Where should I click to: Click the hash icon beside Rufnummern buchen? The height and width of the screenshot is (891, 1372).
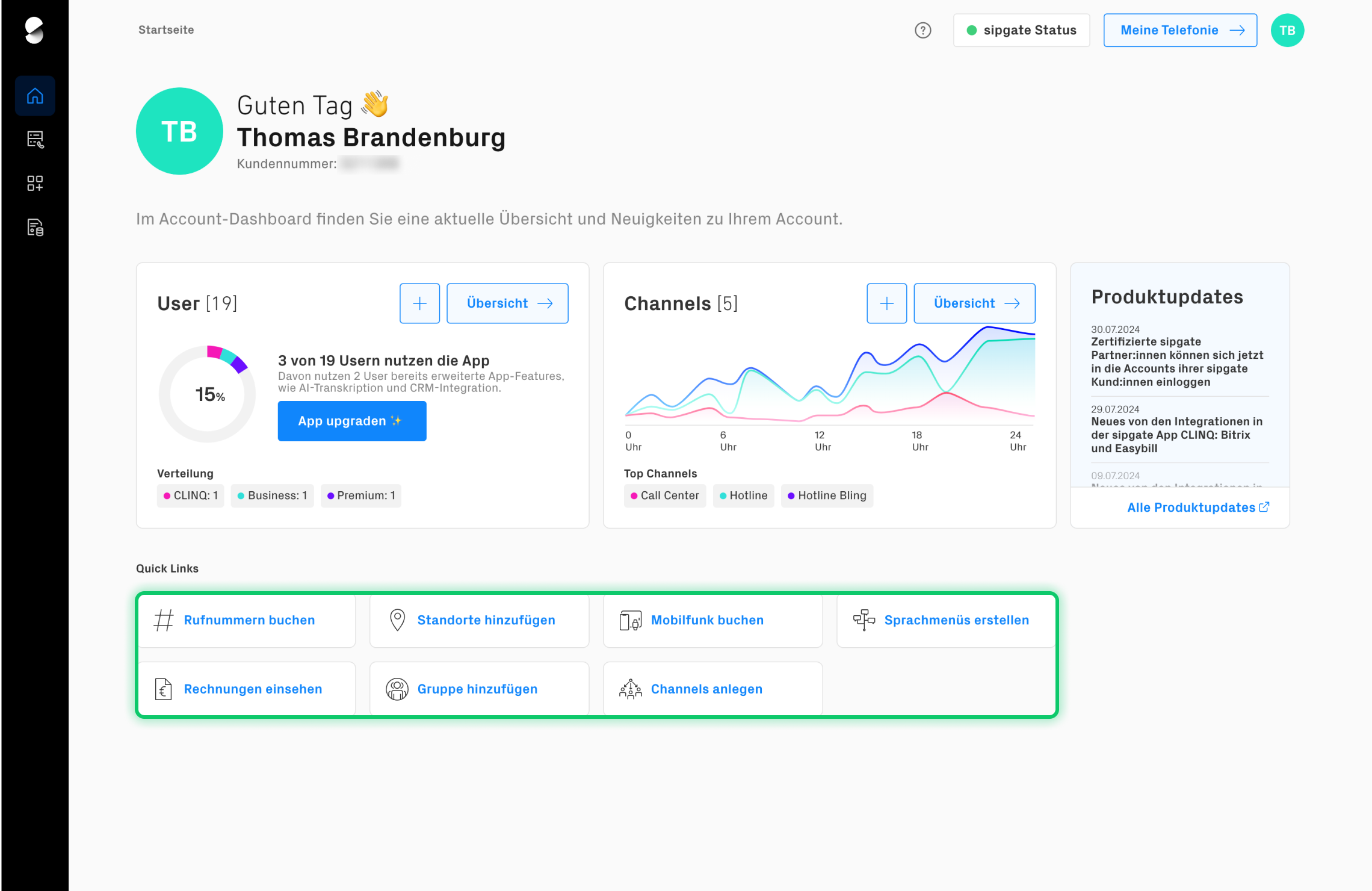pyautogui.click(x=163, y=620)
